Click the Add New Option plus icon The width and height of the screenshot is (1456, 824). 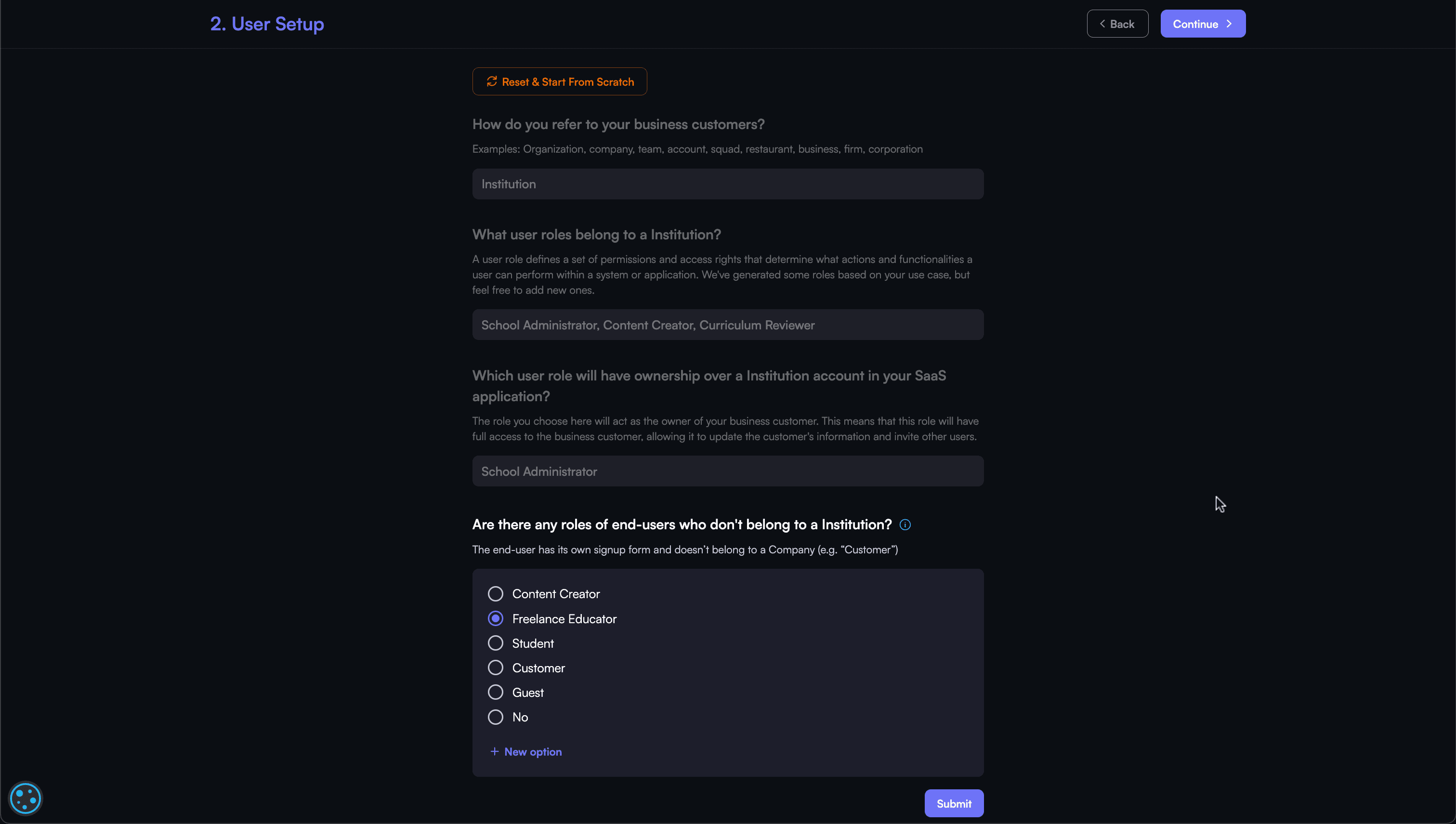click(494, 751)
